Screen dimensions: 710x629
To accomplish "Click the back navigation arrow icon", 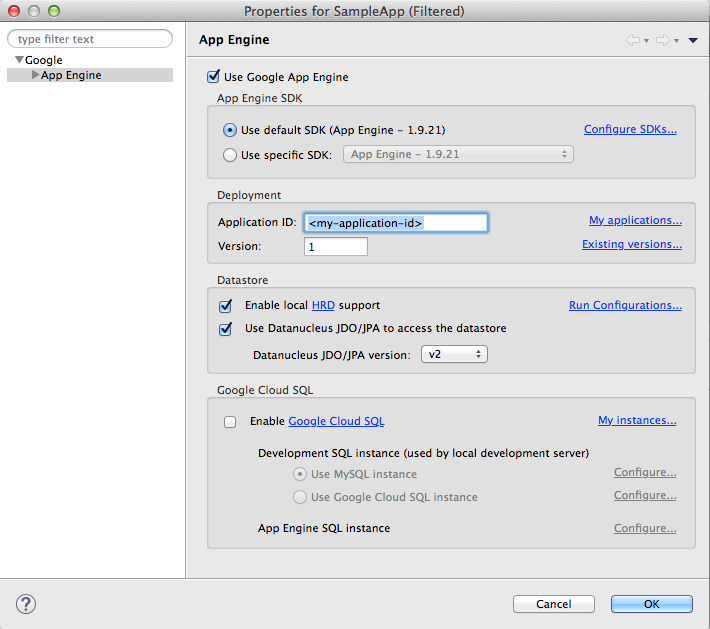I will (633, 40).
